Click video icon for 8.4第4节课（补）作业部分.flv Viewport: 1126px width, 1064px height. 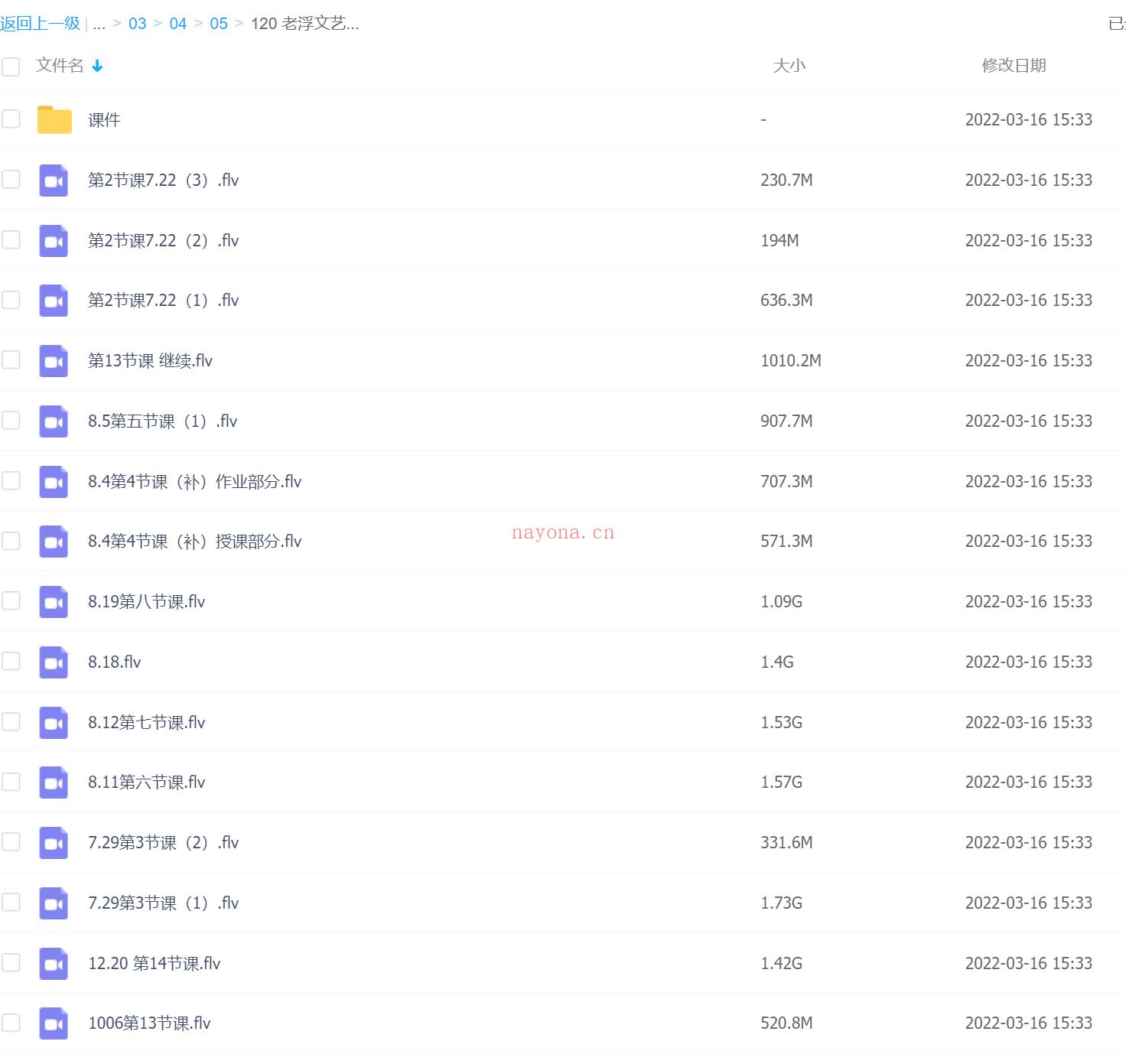tap(54, 482)
